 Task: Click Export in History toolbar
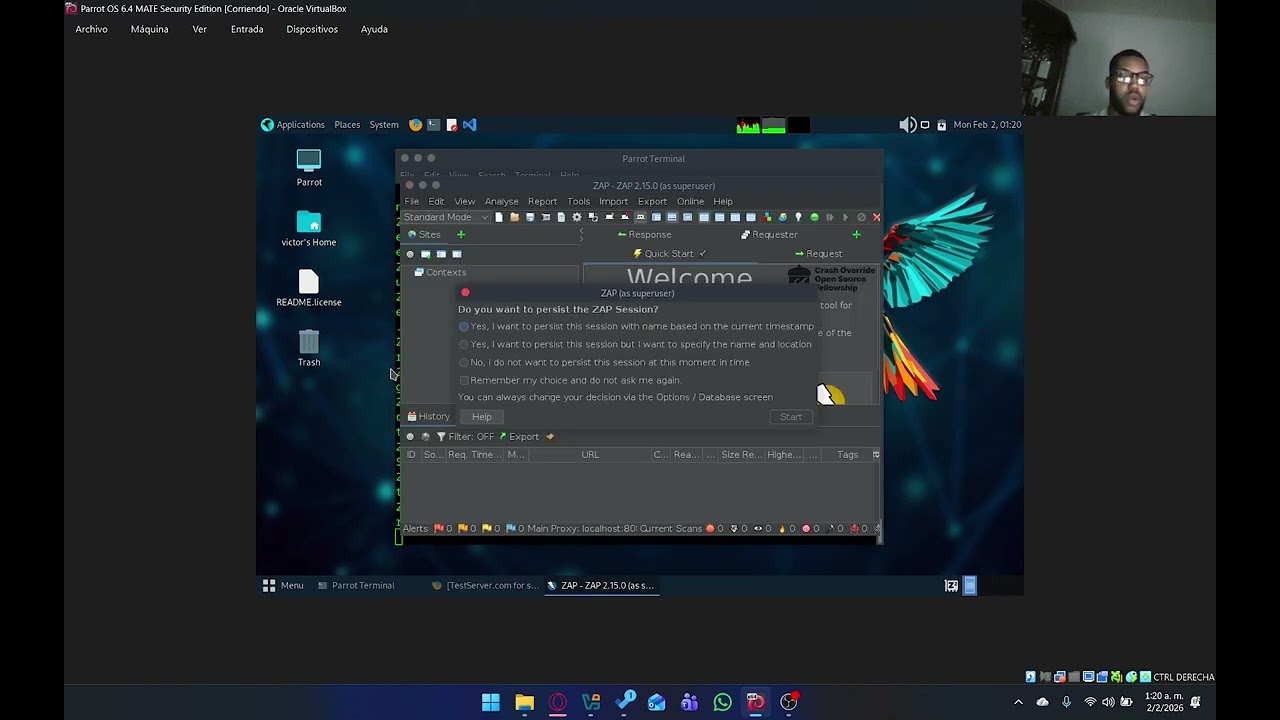point(519,436)
